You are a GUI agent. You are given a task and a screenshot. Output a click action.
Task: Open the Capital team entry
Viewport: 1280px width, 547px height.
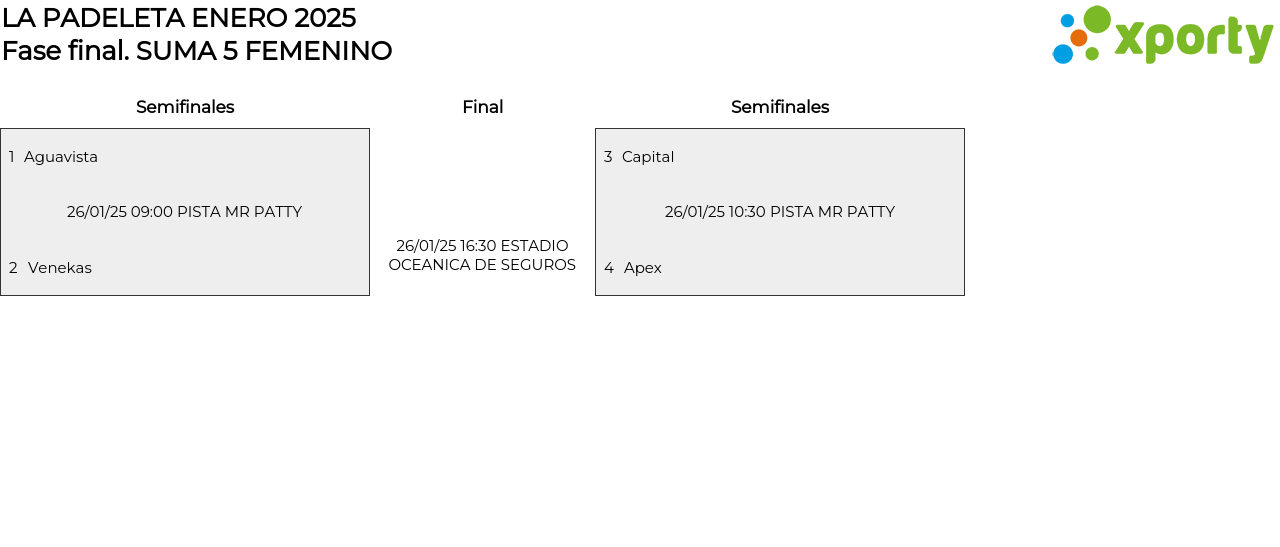(x=648, y=157)
